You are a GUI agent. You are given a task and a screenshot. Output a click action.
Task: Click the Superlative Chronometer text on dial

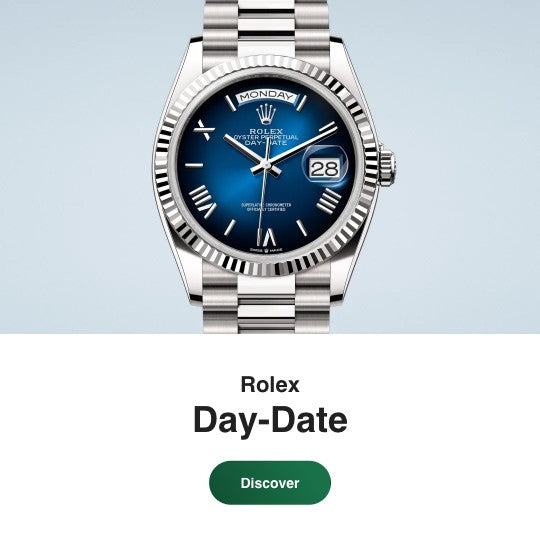[x=266, y=207]
